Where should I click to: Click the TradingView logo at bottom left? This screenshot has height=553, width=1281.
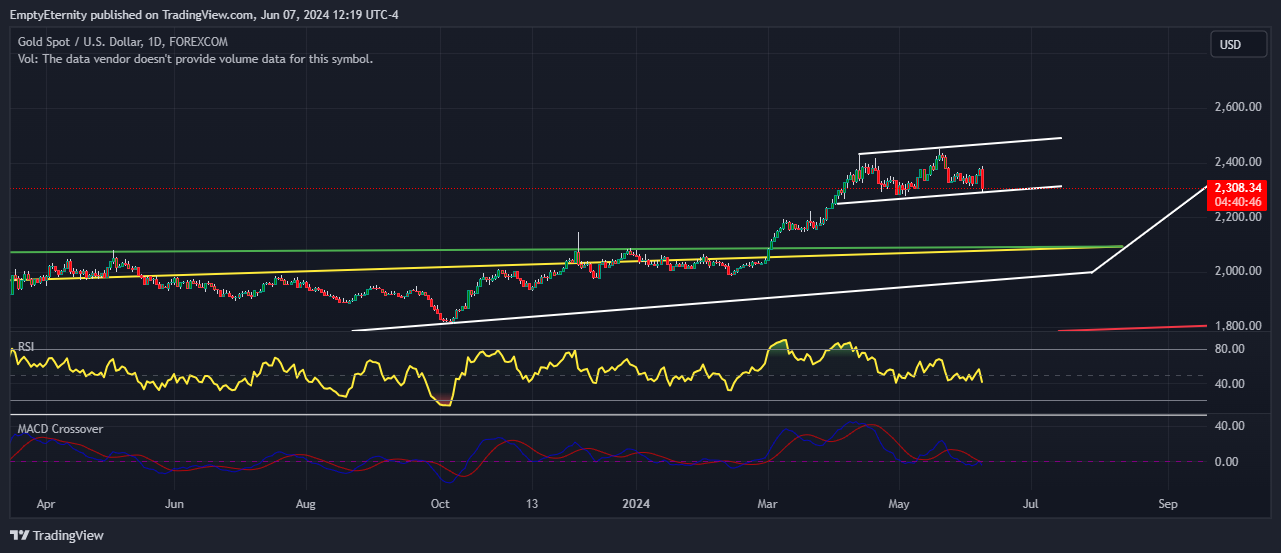click(57, 535)
